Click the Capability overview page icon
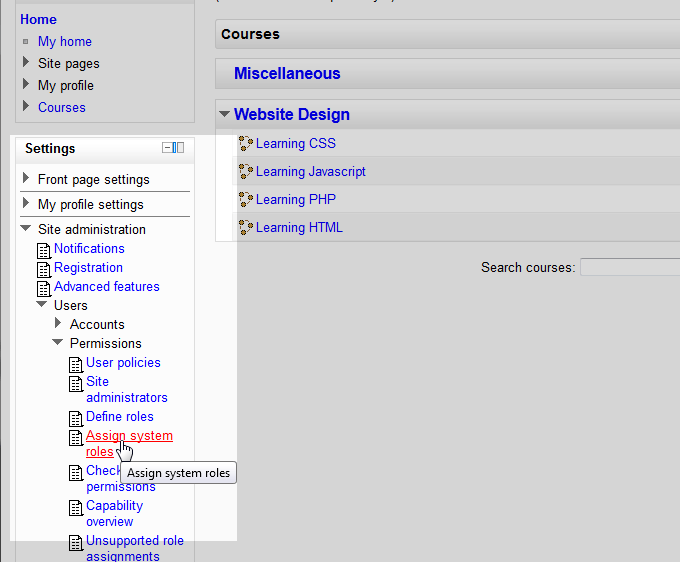 76,507
